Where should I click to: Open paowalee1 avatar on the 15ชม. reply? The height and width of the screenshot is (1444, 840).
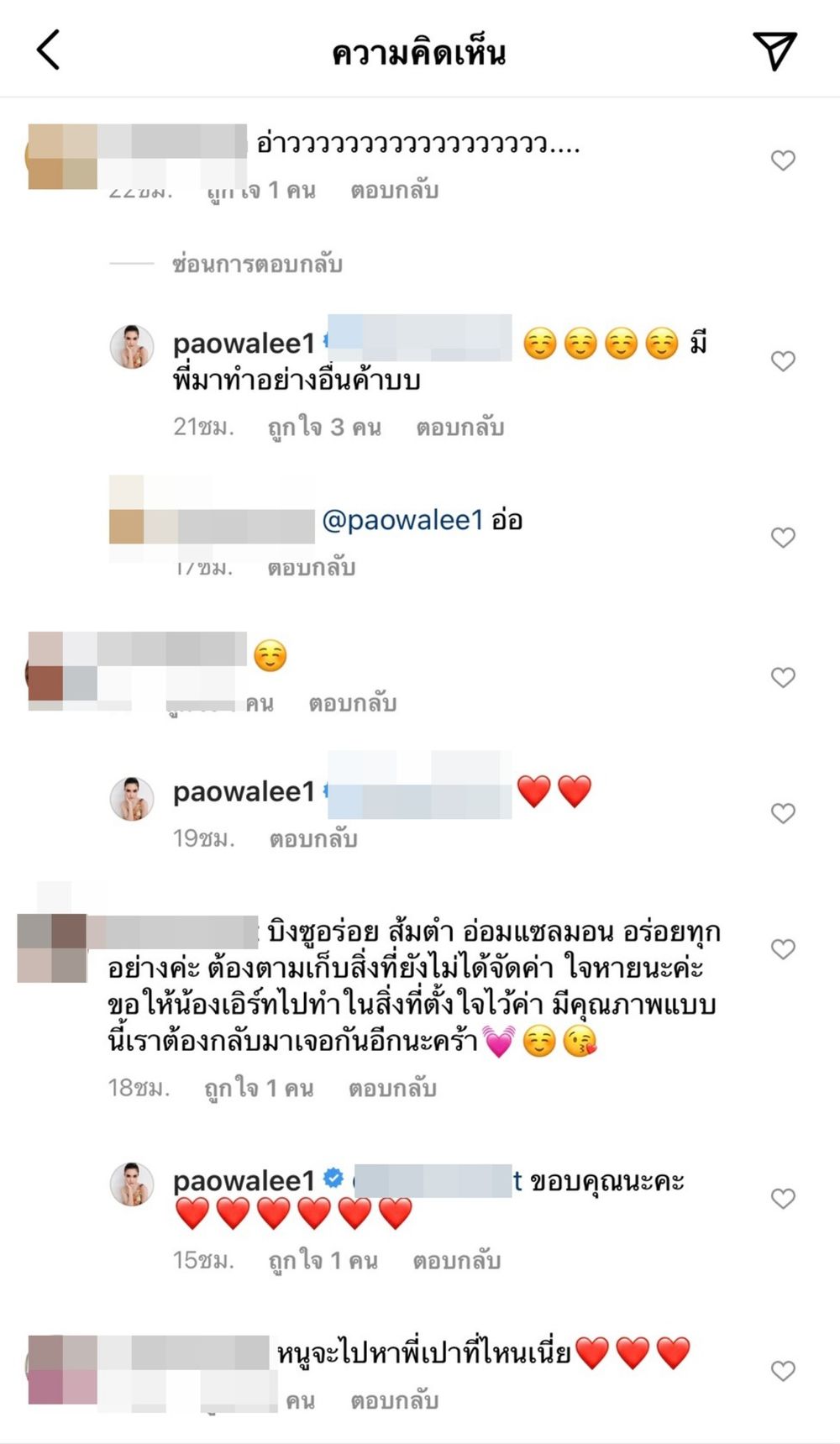[x=132, y=1184]
